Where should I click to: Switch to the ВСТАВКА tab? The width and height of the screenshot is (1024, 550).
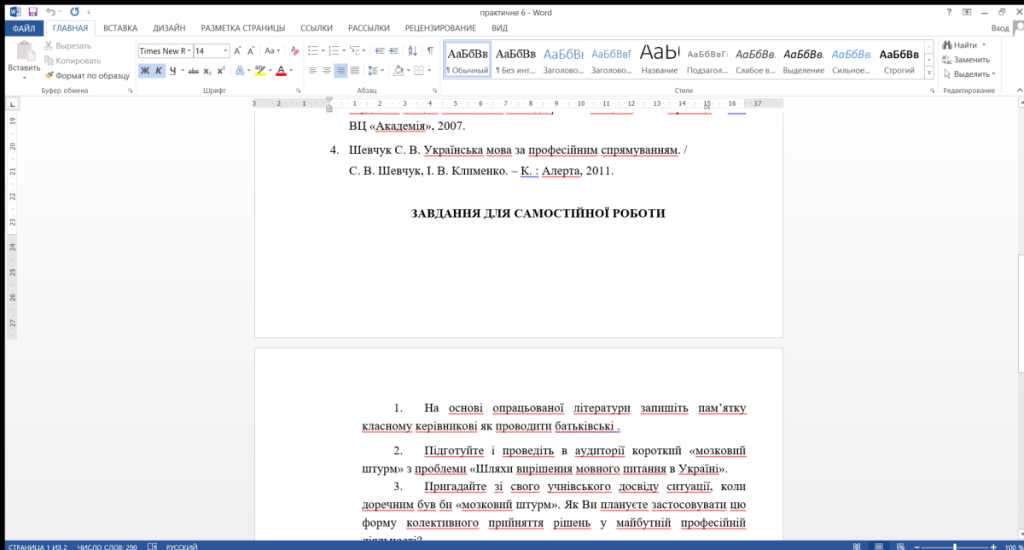[x=120, y=28]
